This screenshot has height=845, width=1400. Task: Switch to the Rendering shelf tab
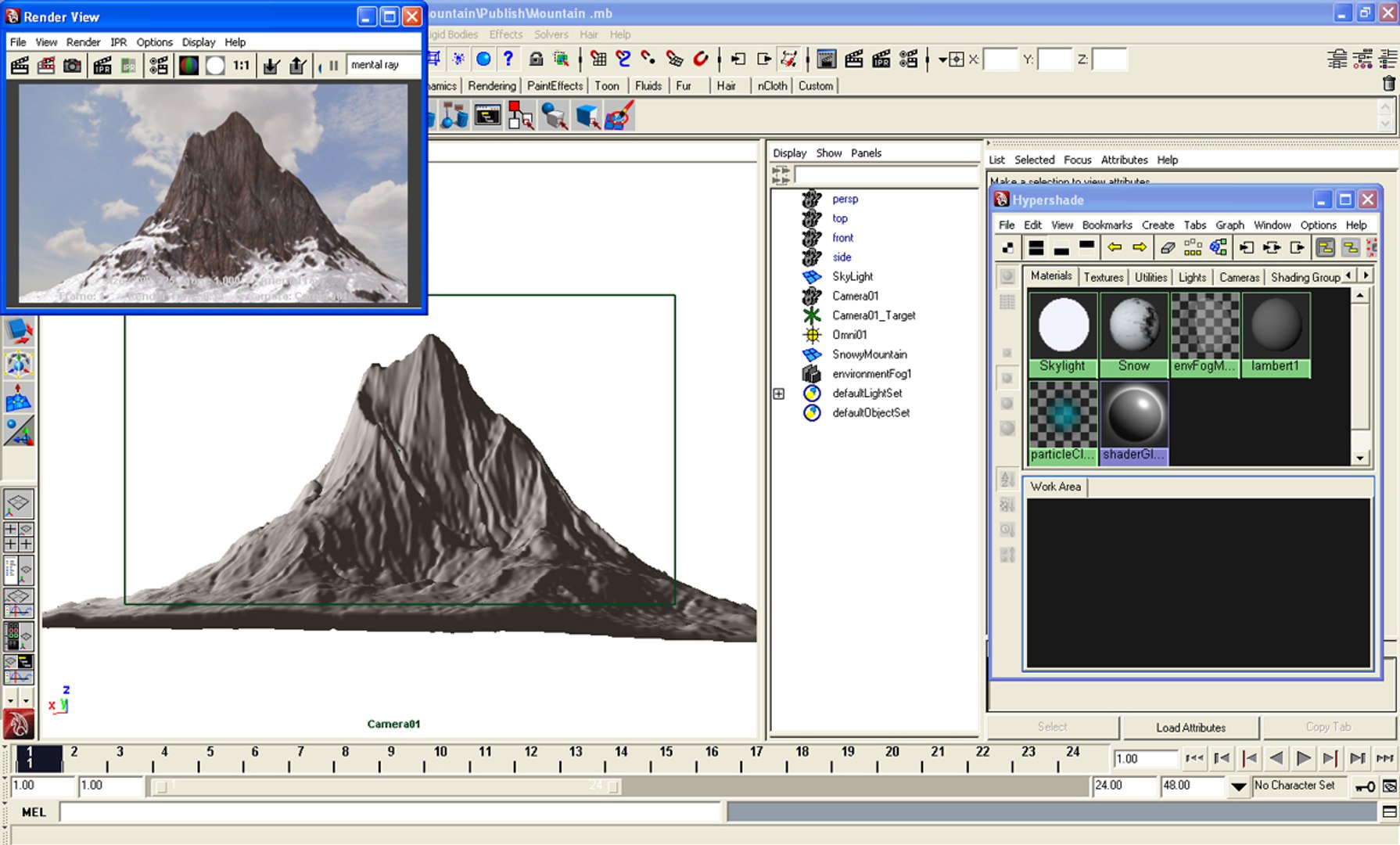click(492, 86)
